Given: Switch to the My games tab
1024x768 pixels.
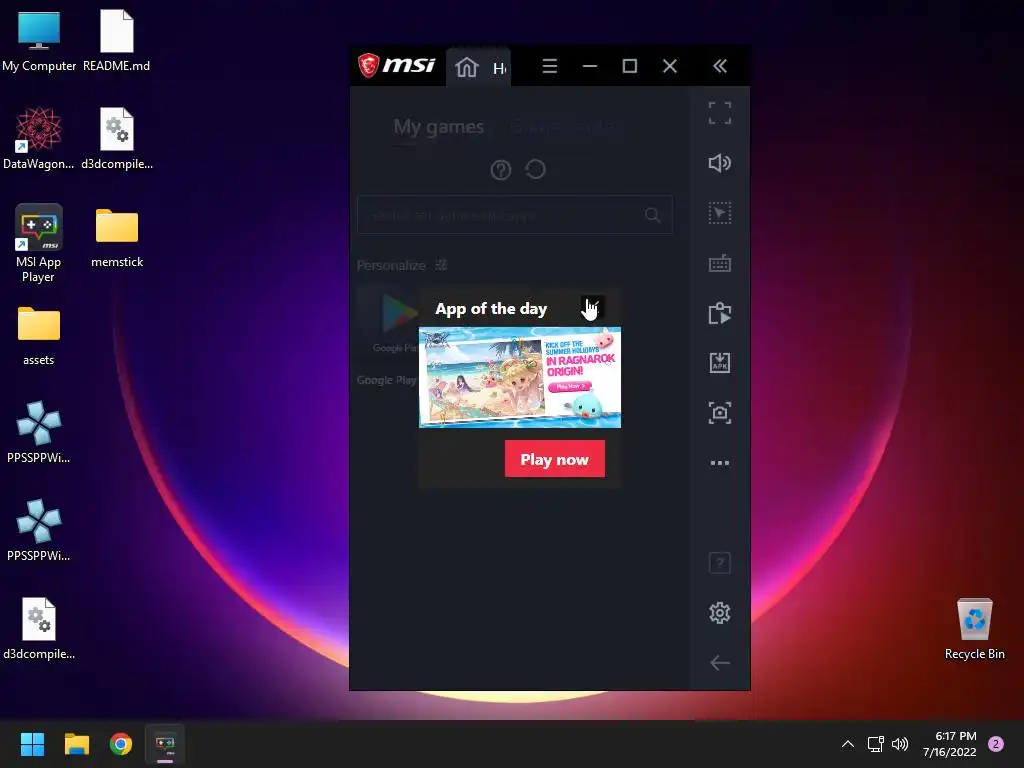Looking at the screenshot, I should [x=438, y=127].
